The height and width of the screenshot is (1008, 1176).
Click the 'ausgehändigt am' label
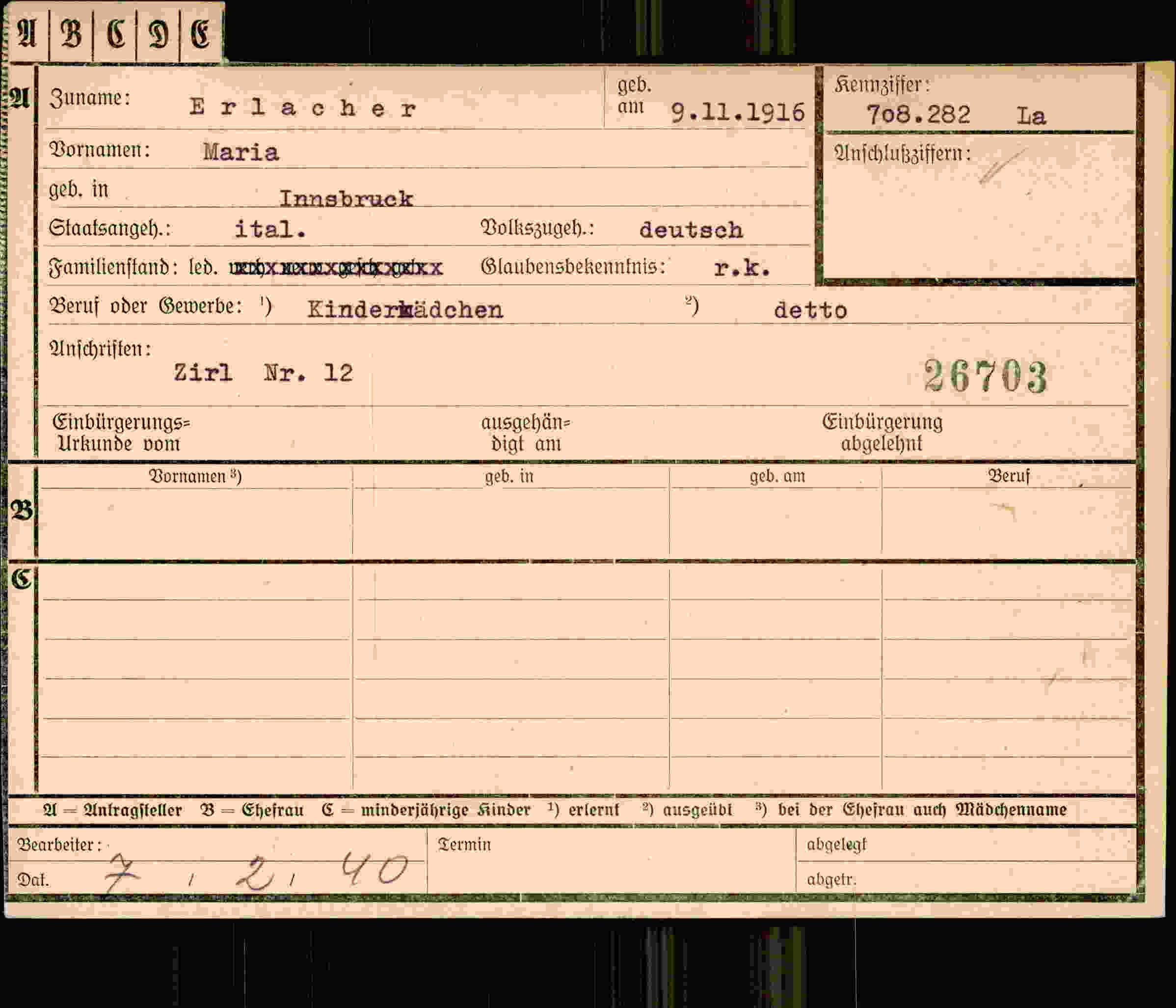tap(526, 433)
